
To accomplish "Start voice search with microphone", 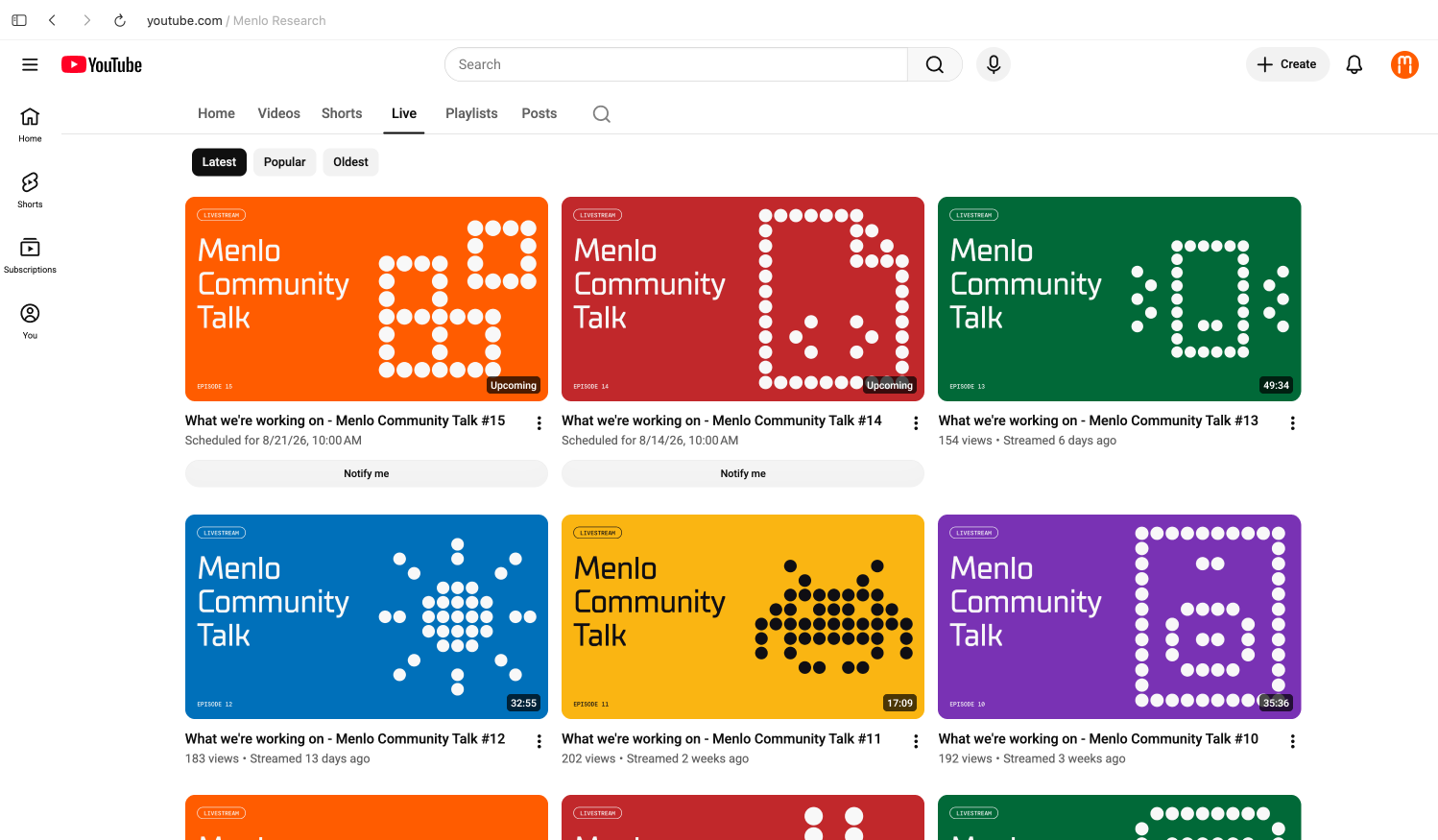I will pos(994,64).
